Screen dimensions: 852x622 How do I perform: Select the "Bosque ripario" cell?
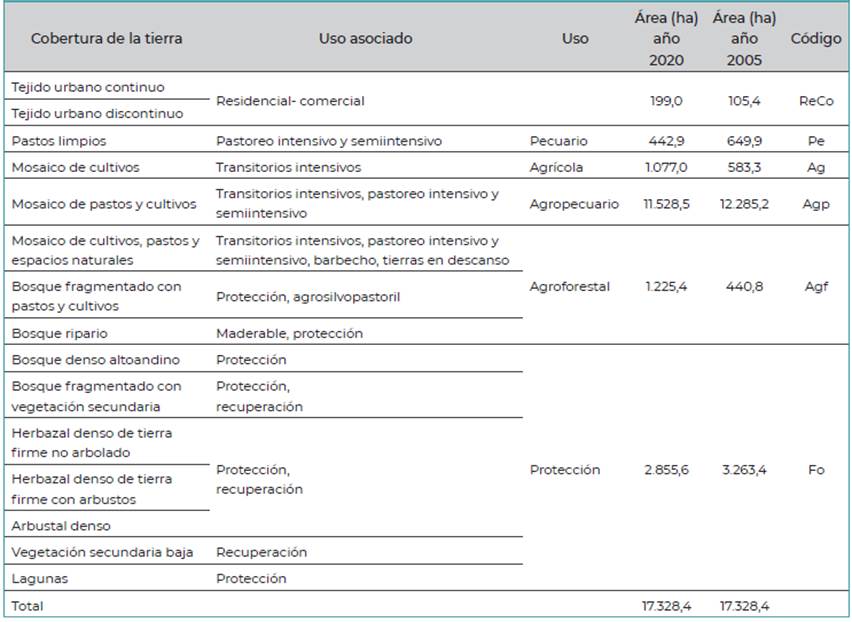click(59, 333)
